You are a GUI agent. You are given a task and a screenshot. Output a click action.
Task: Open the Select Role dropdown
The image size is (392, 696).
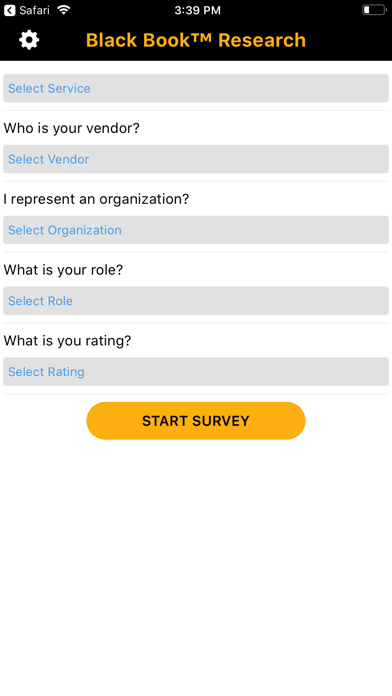196,301
